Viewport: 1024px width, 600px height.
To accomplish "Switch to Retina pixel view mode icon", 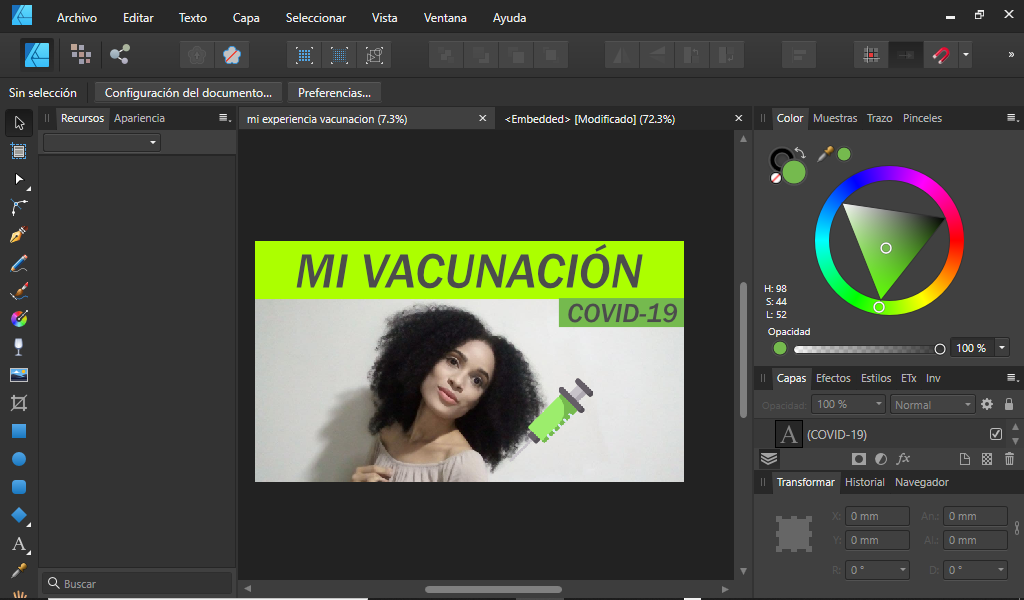I will point(340,55).
